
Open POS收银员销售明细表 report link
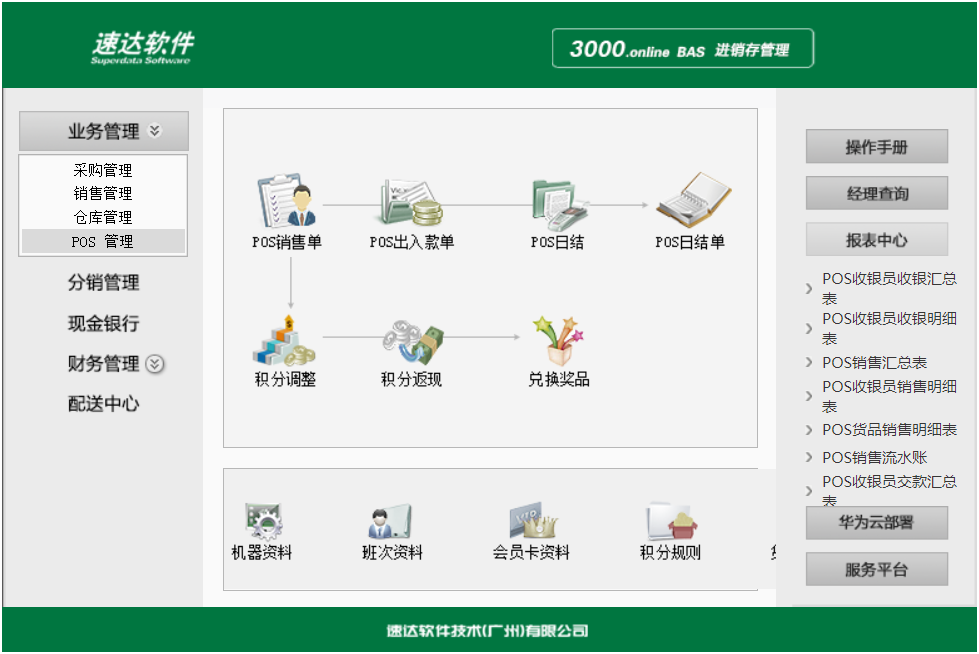click(889, 396)
